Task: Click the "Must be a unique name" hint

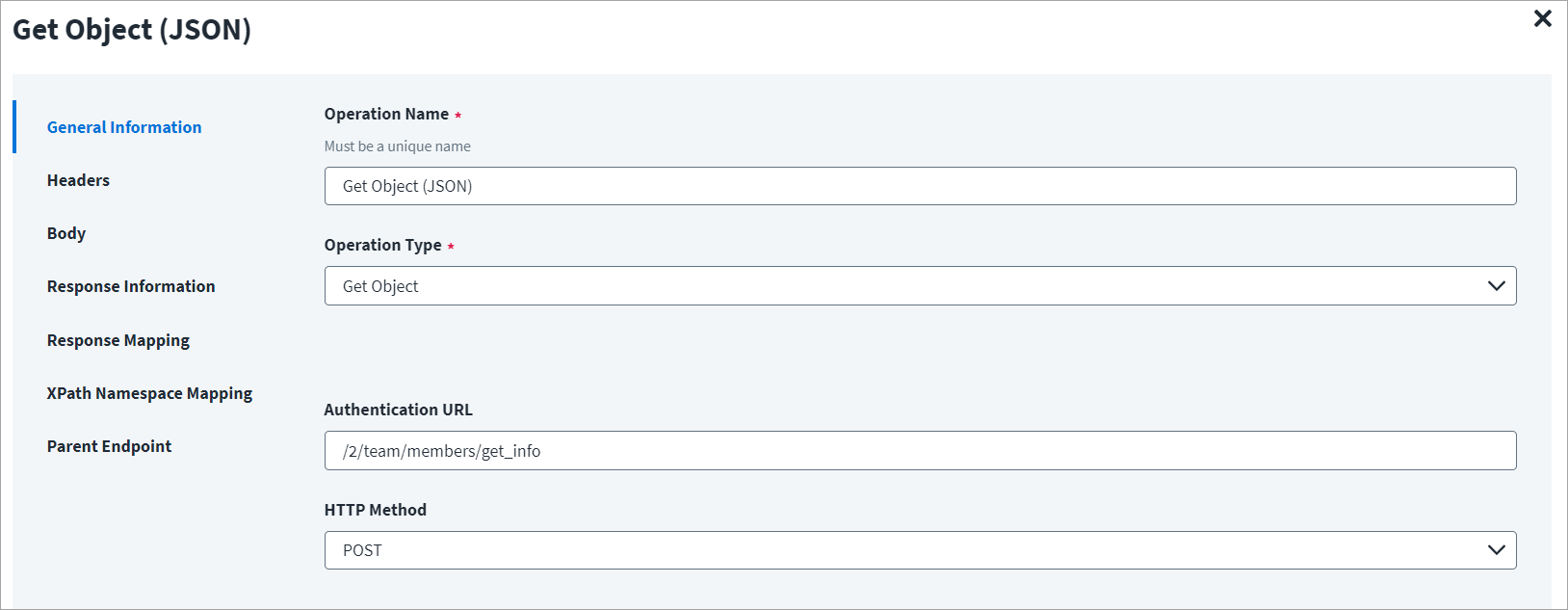Action: [x=397, y=146]
